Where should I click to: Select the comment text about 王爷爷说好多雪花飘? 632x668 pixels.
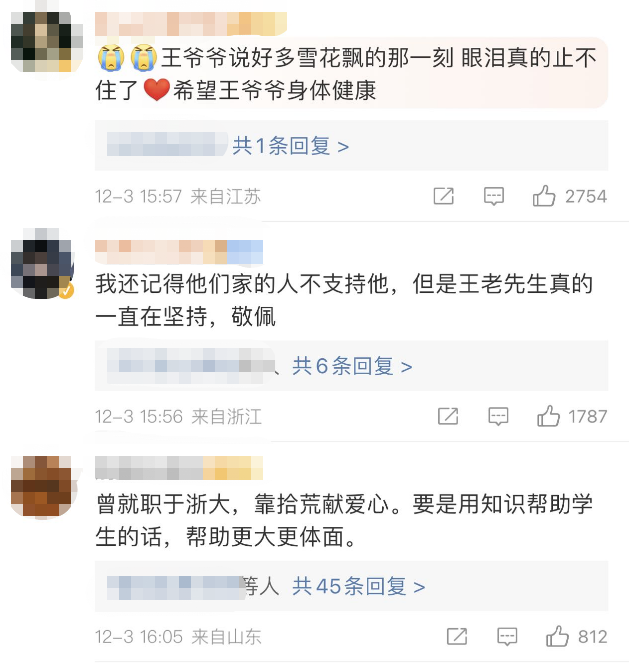coord(346,74)
